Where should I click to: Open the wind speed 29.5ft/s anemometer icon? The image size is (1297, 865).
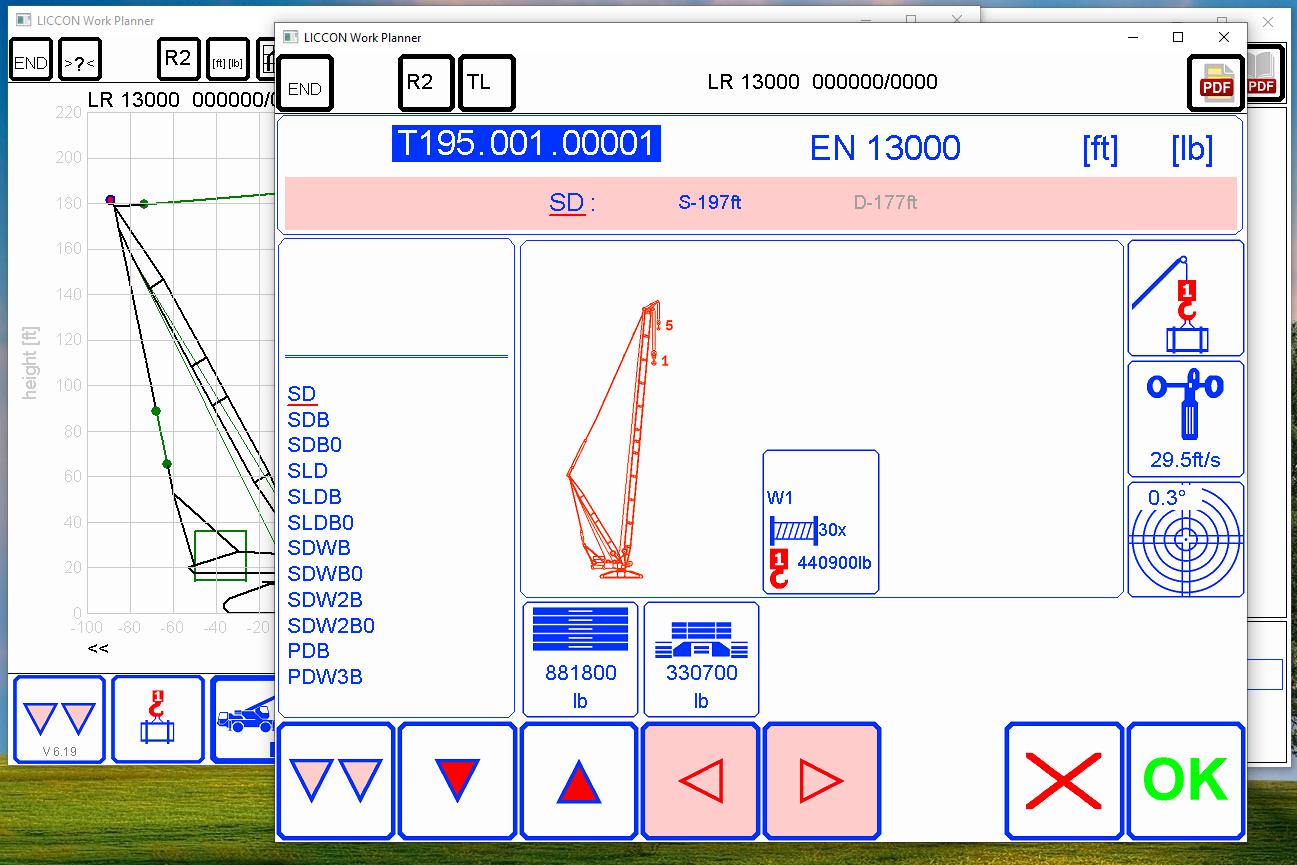(1186, 419)
